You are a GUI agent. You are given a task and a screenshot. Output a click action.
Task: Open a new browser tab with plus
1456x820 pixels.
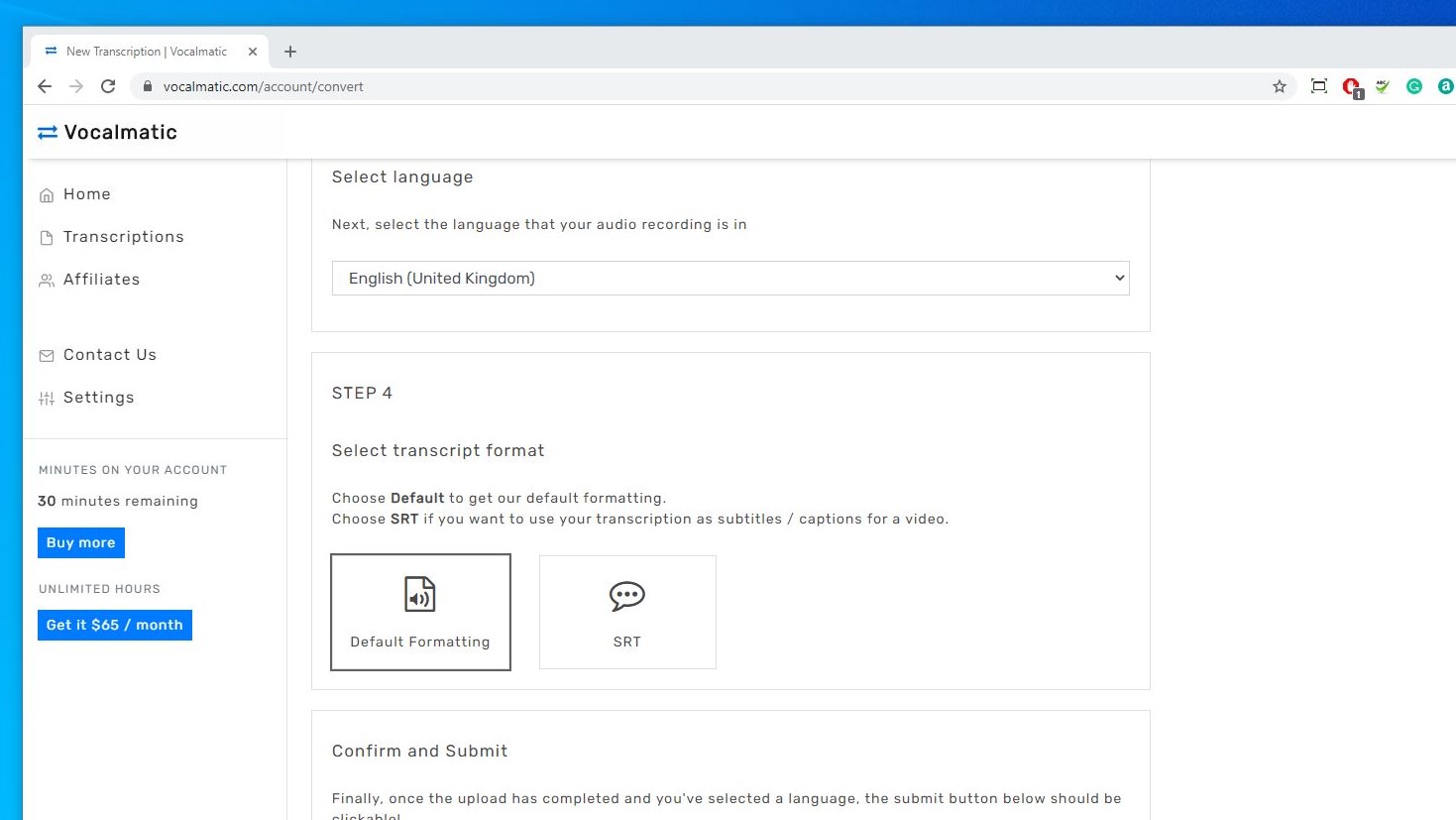point(290,52)
